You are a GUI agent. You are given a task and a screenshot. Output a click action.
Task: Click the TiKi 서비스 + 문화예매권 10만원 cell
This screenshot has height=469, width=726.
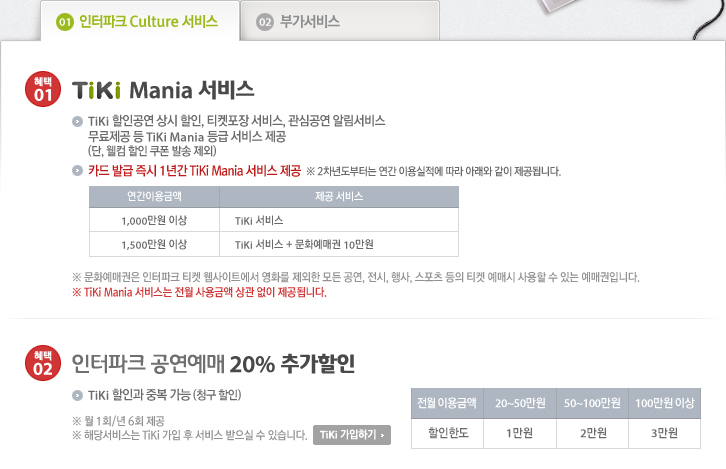(x=339, y=244)
